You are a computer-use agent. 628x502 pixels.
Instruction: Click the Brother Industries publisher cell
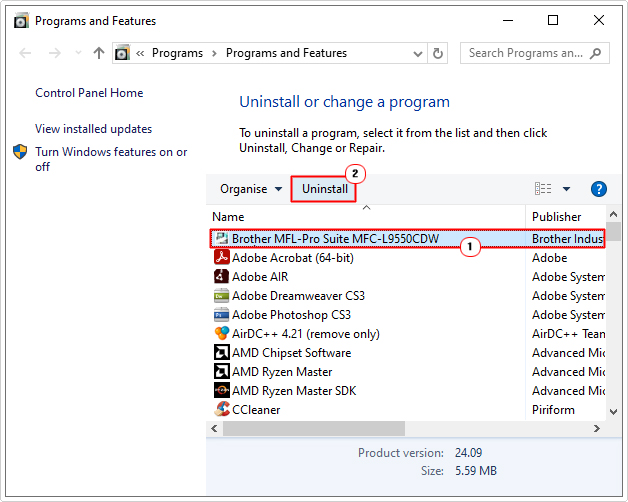point(568,239)
